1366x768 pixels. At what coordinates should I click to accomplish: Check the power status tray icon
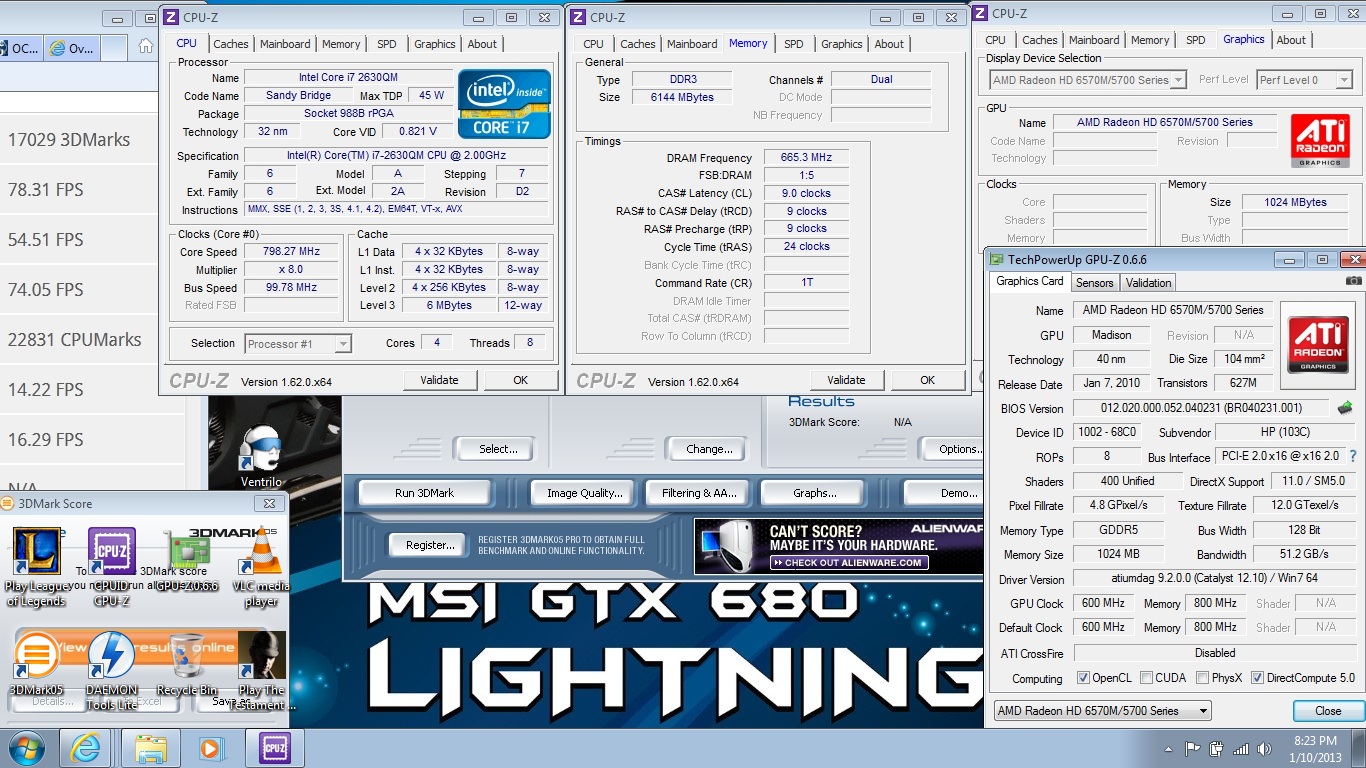tap(1217, 749)
